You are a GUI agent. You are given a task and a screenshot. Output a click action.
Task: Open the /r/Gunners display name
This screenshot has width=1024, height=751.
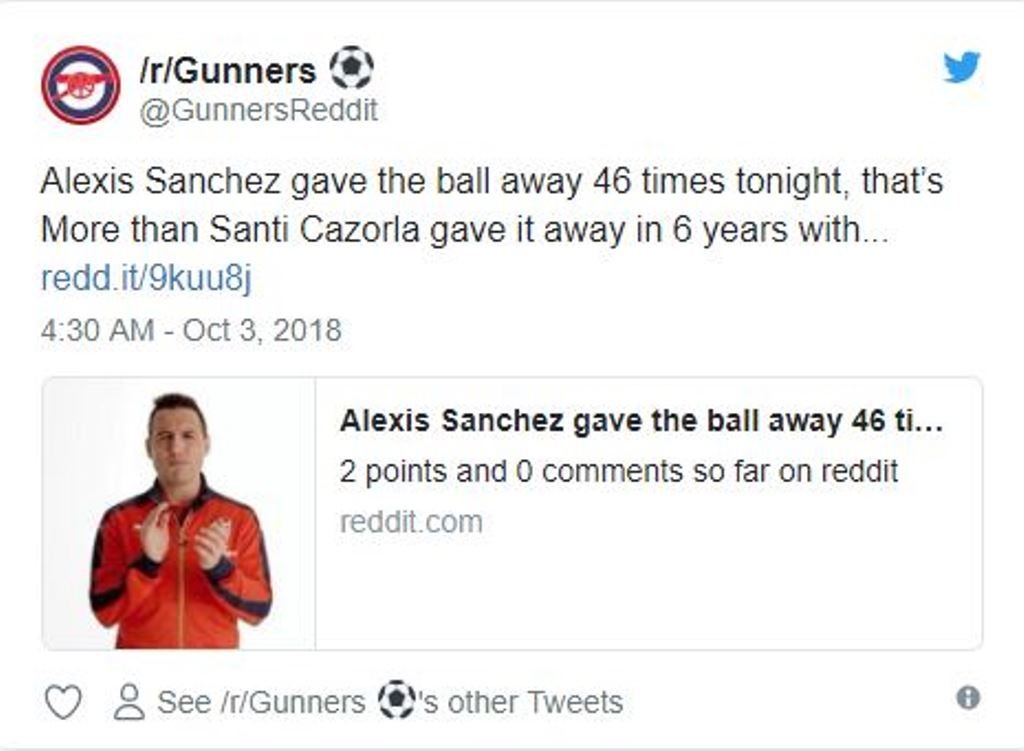pos(228,70)
